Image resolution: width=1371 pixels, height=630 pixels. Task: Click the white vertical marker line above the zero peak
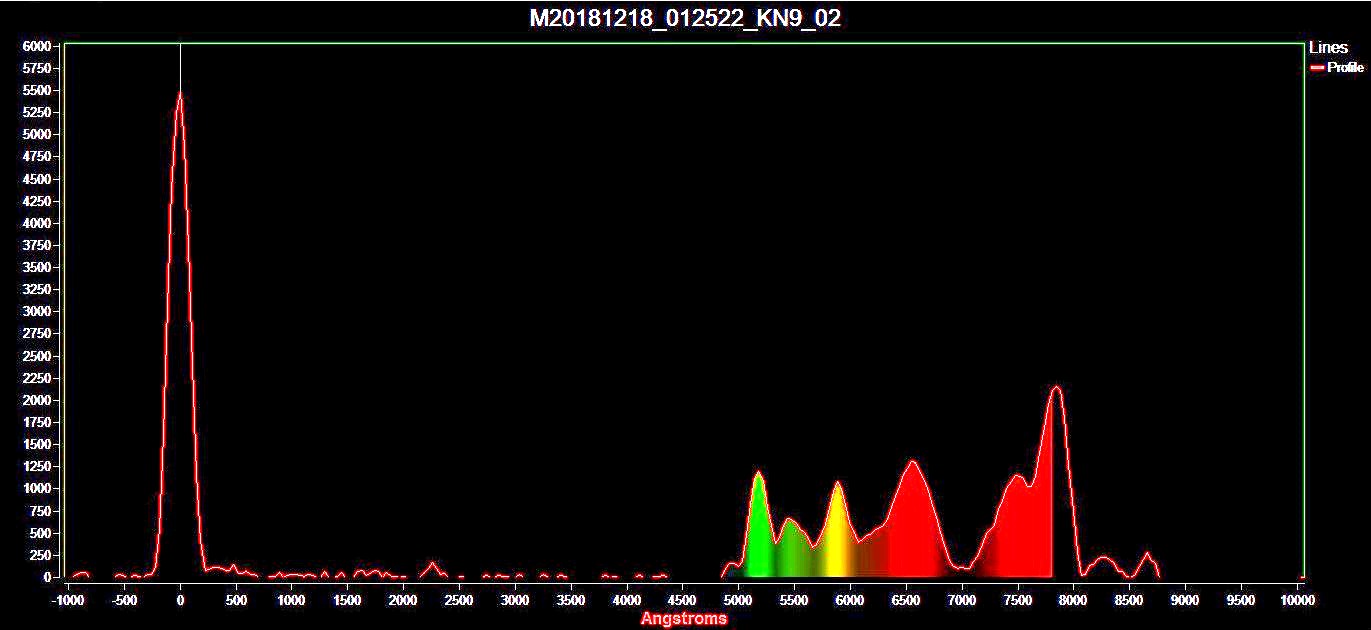180,67
